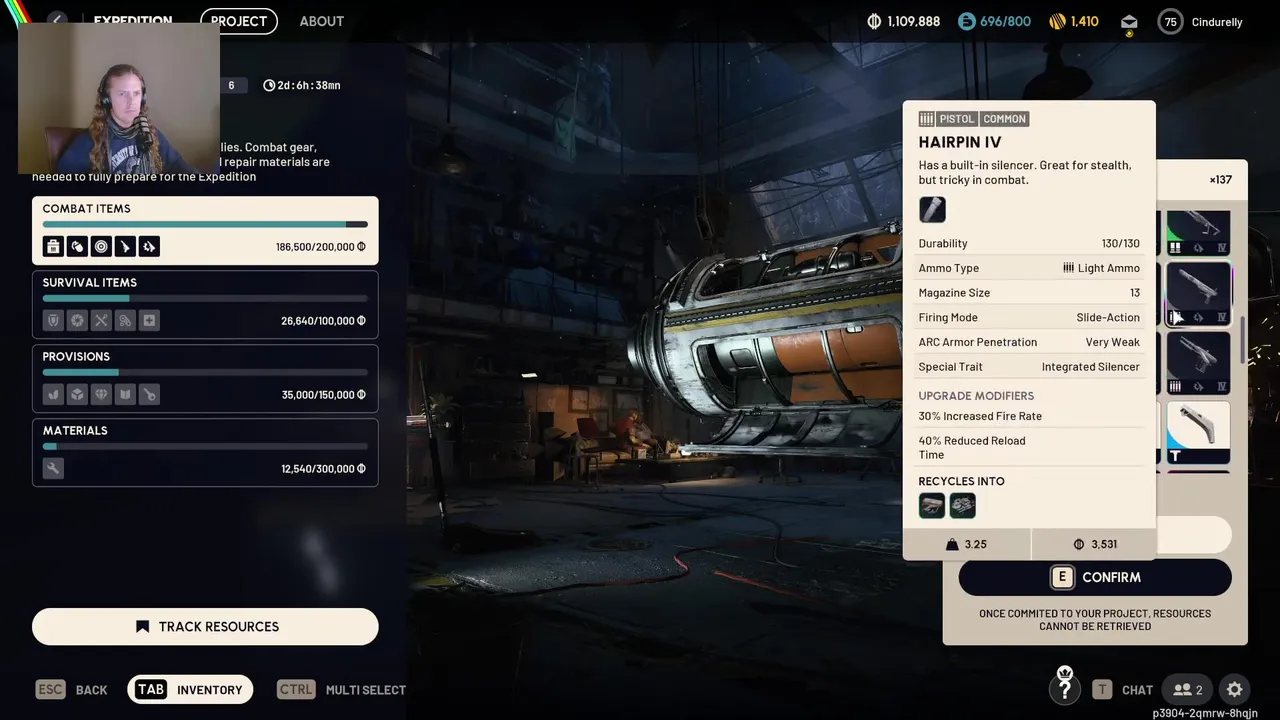Click the COMMON rarity tag
The height and width of the screenshot is (720, 1280).
1005,119
